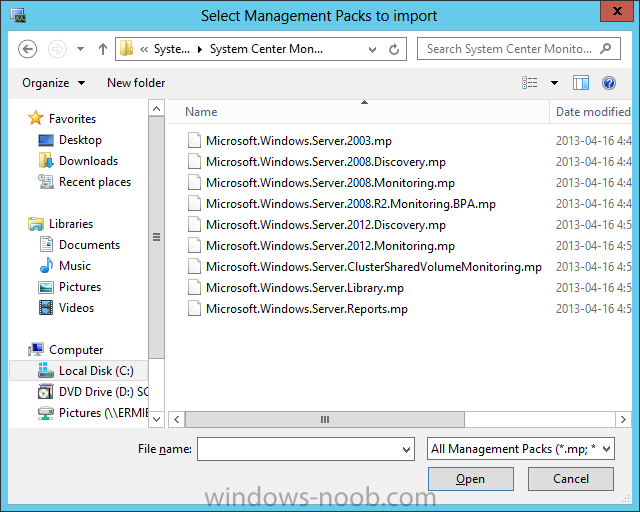
Task: Select Microsoft.Windows.Server.2008.R2.Monitoring.BPA.mp file
Action: point(351,204)
